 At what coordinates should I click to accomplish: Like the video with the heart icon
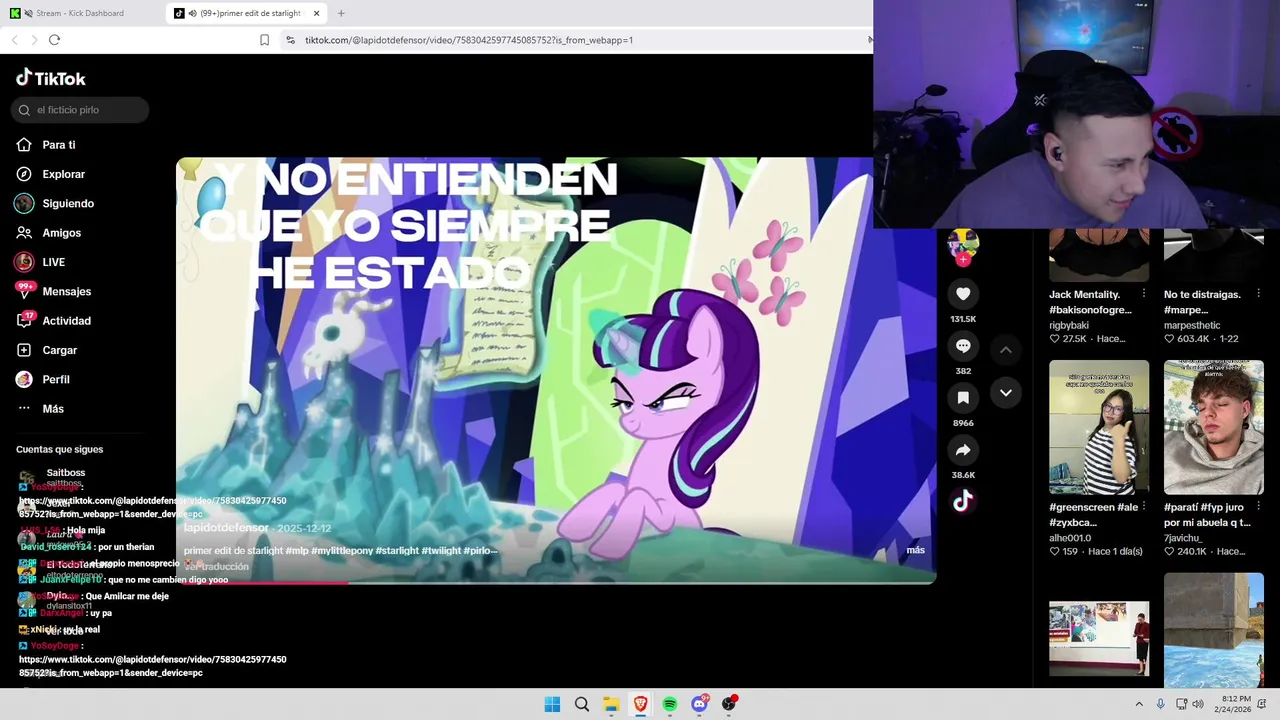click(963, 294)
